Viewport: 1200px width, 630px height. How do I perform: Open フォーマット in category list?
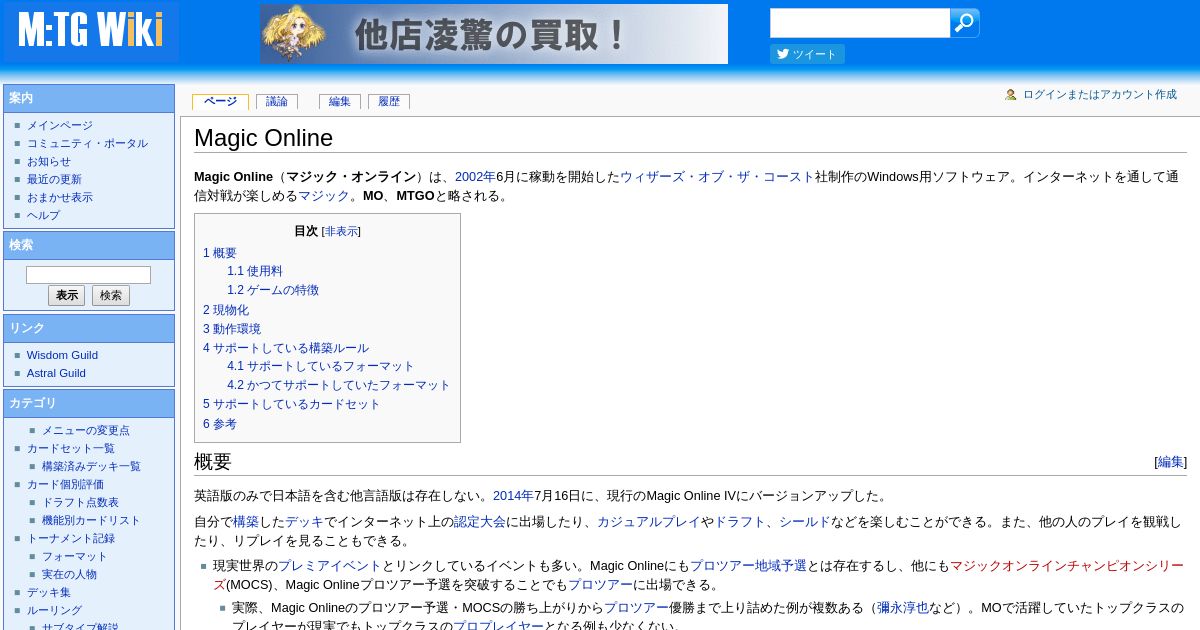pyautogui.click(x=75, y=556)
